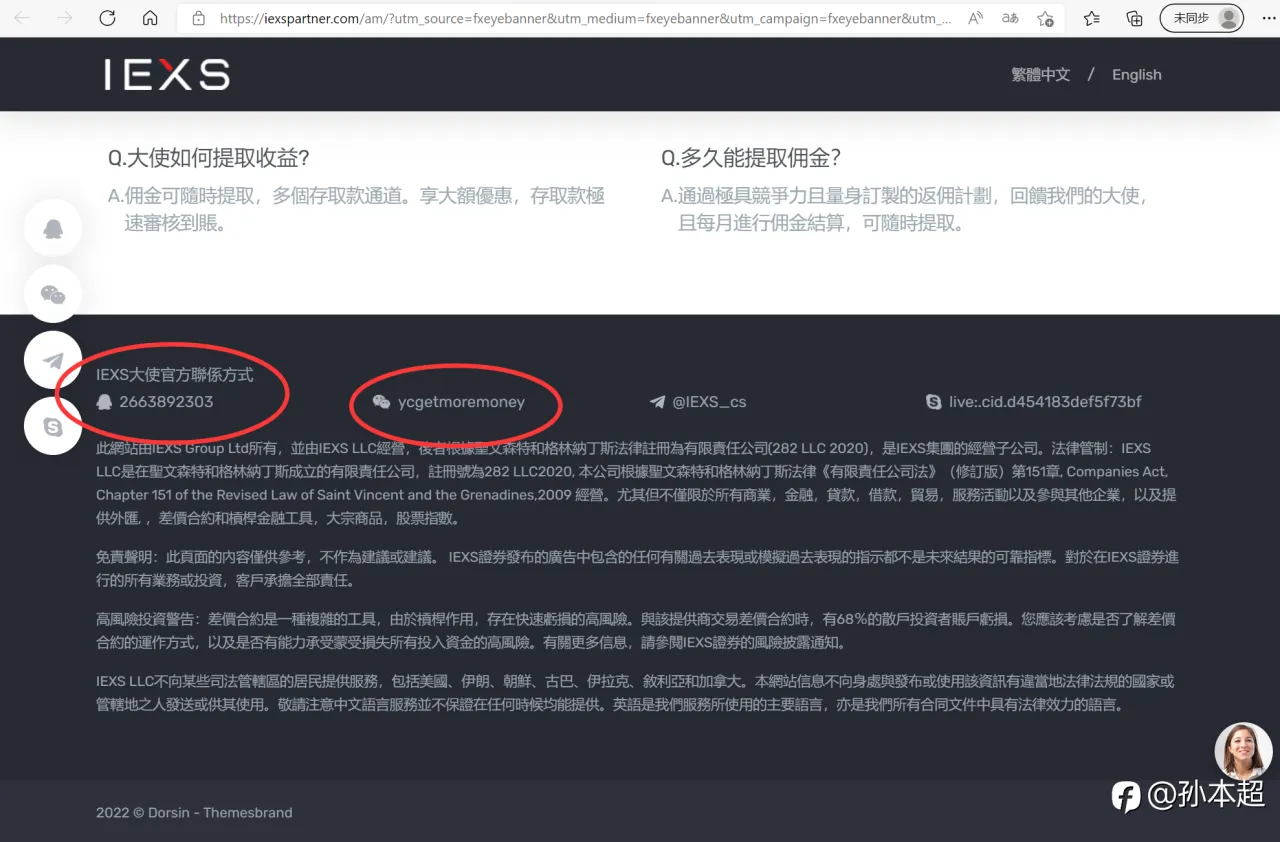
Task: Click the browser forward arrow
Action: point(64,18)
